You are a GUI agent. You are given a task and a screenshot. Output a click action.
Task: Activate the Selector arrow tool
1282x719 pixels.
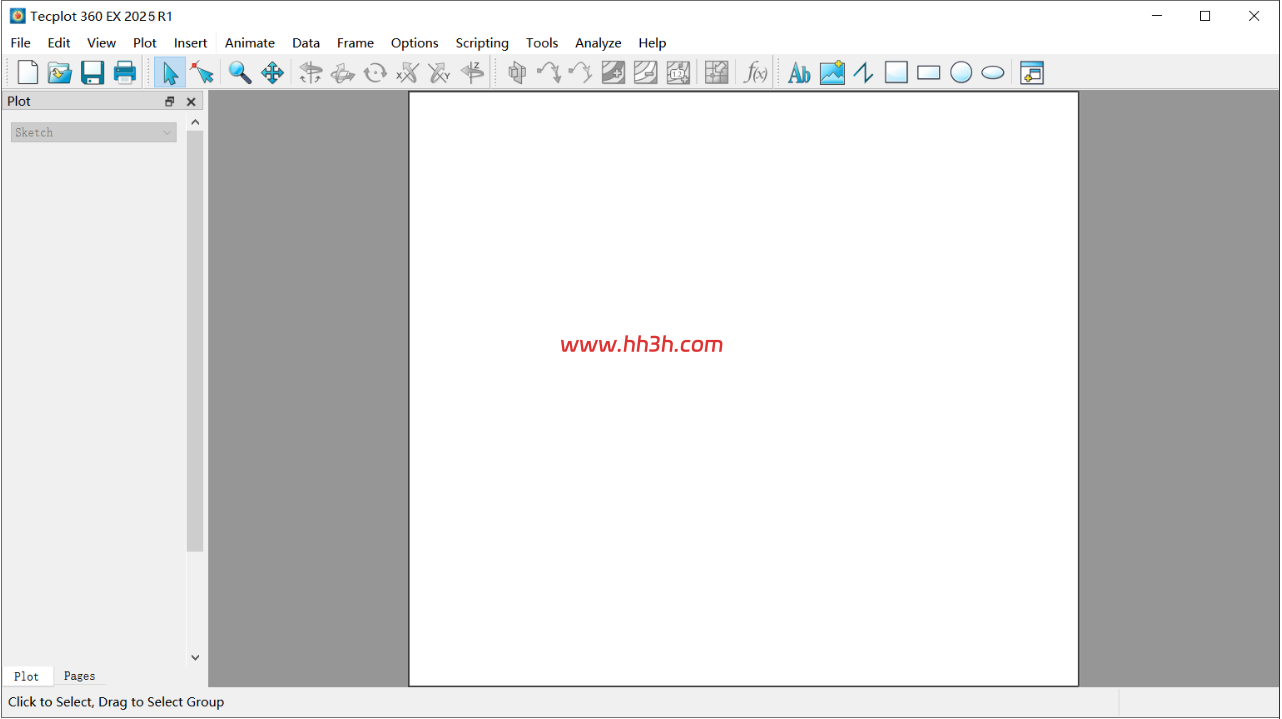point(169,72)
